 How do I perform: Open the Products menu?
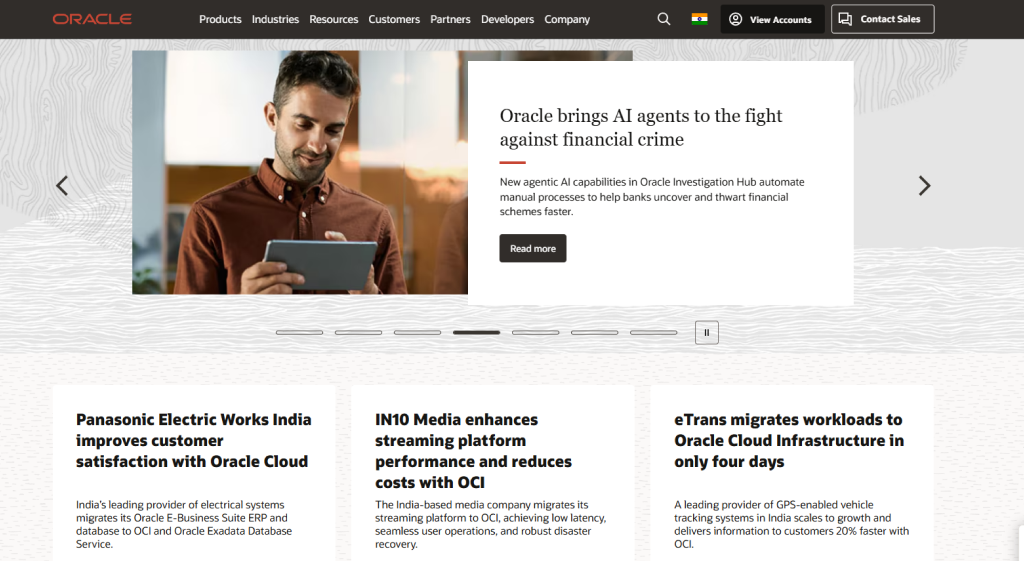click(x=220, y=19)
